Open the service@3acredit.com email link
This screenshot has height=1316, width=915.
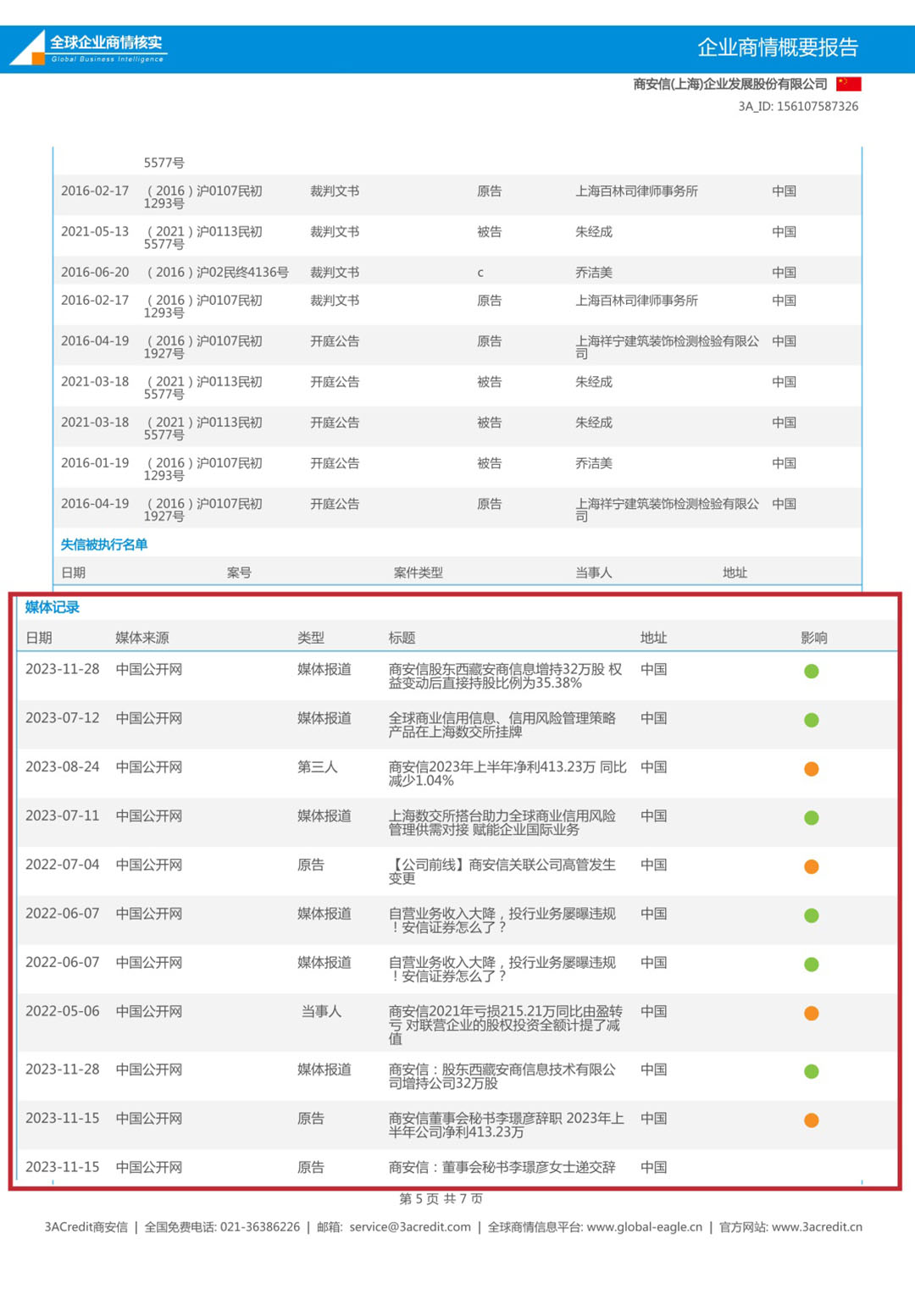(x=410, y=1227)
